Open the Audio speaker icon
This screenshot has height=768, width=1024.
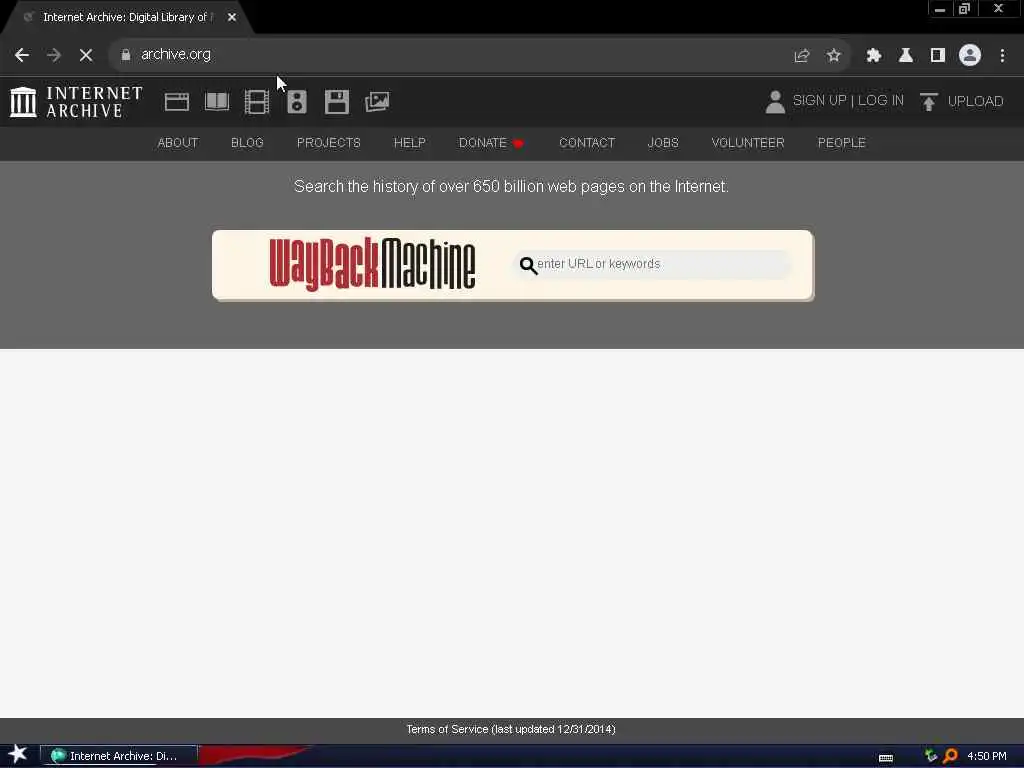tap(296, 102)
